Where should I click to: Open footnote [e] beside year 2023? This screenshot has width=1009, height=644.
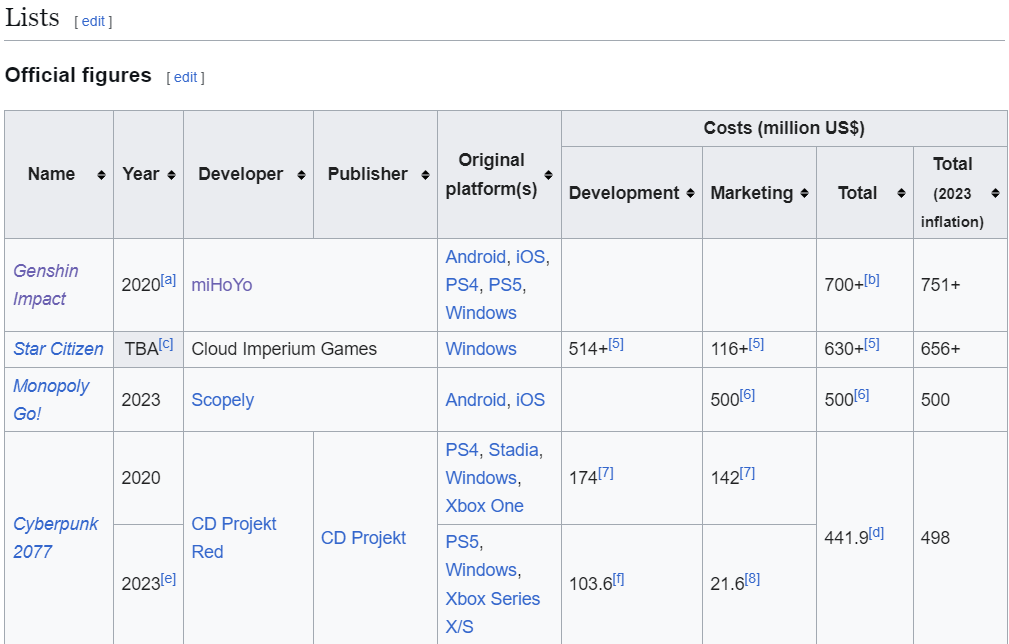tap(168, 578)
